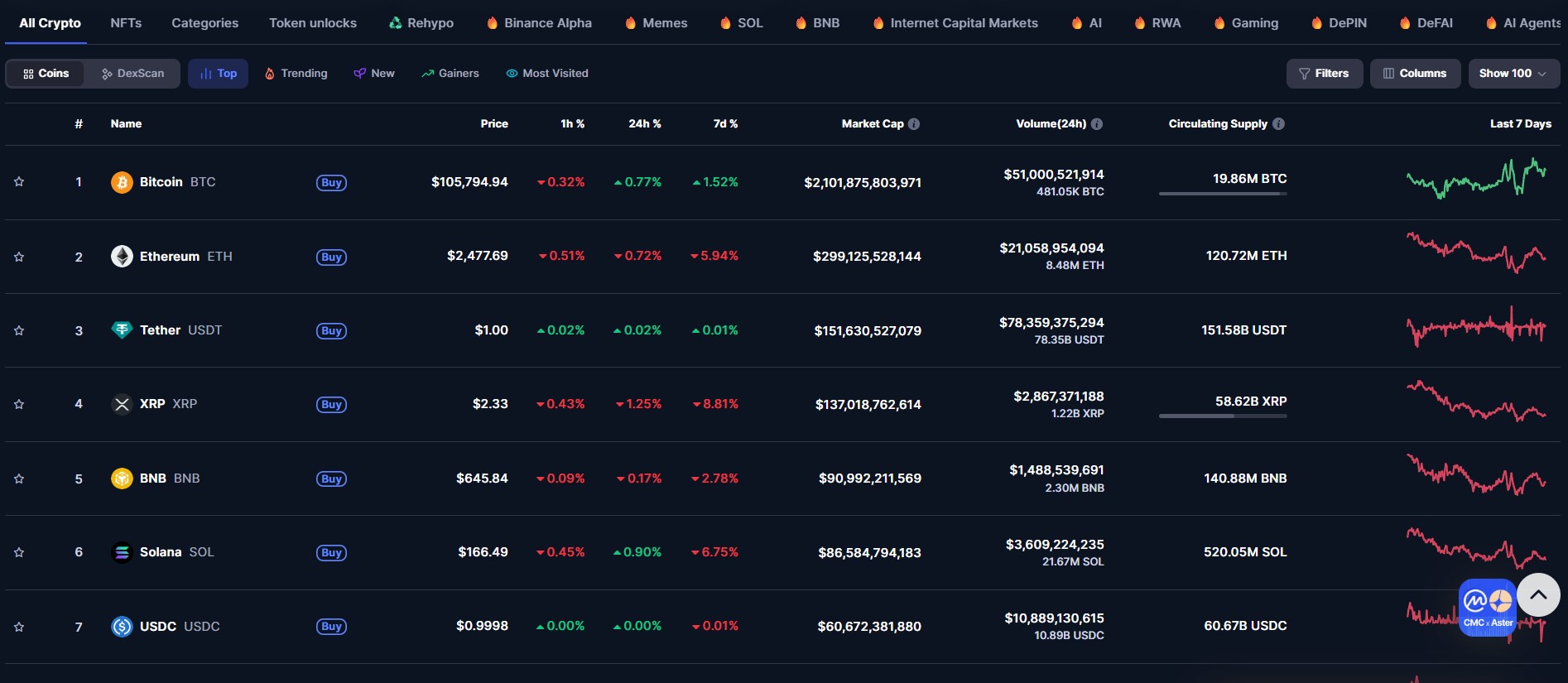The image size is (1568, 683).
Task: Favorite BNB using its star
Action: click(x=19, y=479)
